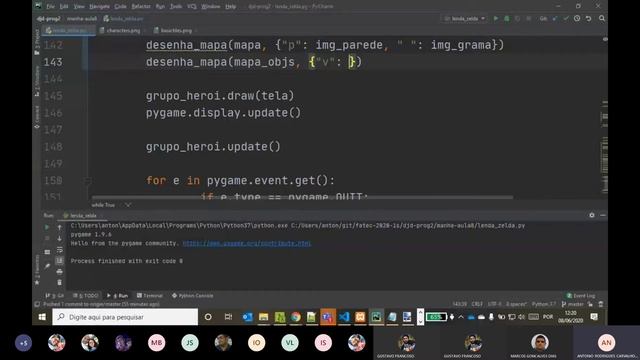Viewport: 640px width, 360px height.
Task: Click the Python 3.7 interpreter in status bar
Action: click(544, 304)
